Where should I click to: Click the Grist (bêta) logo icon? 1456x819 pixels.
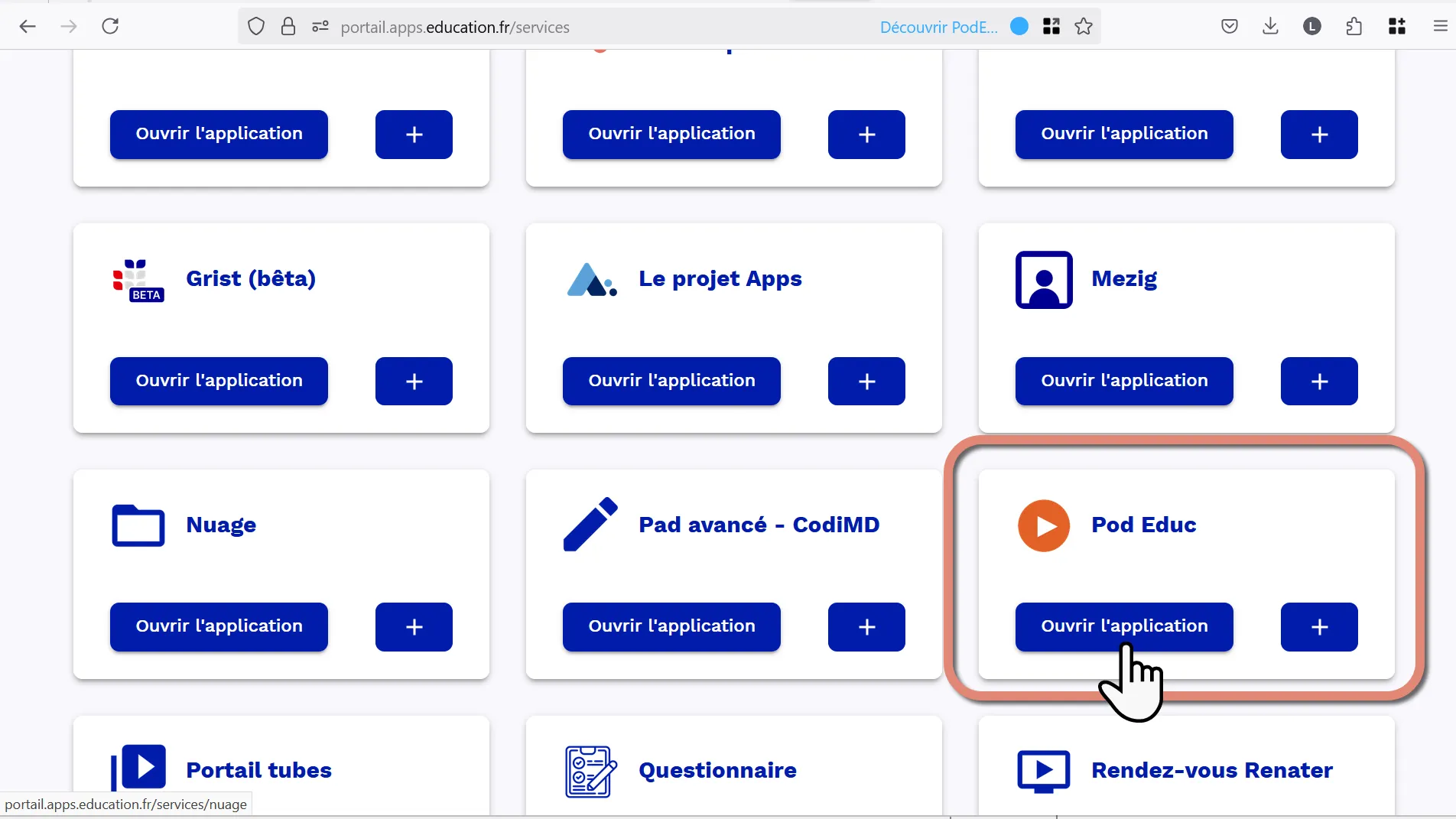point(138,281)
